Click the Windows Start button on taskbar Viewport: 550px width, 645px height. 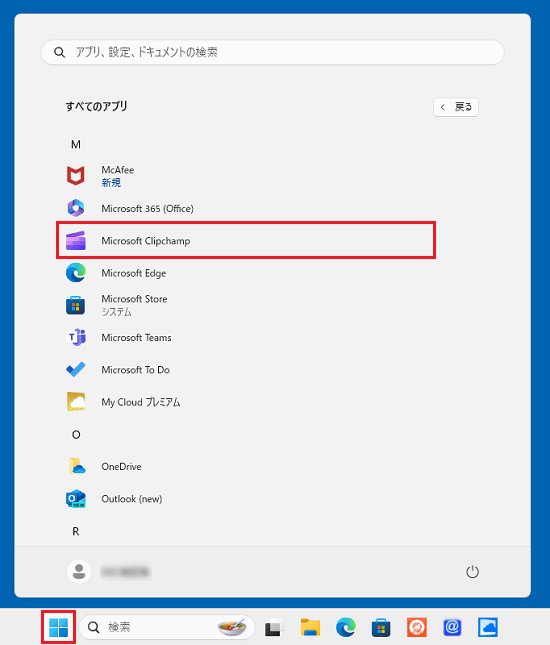click(58, 627)
